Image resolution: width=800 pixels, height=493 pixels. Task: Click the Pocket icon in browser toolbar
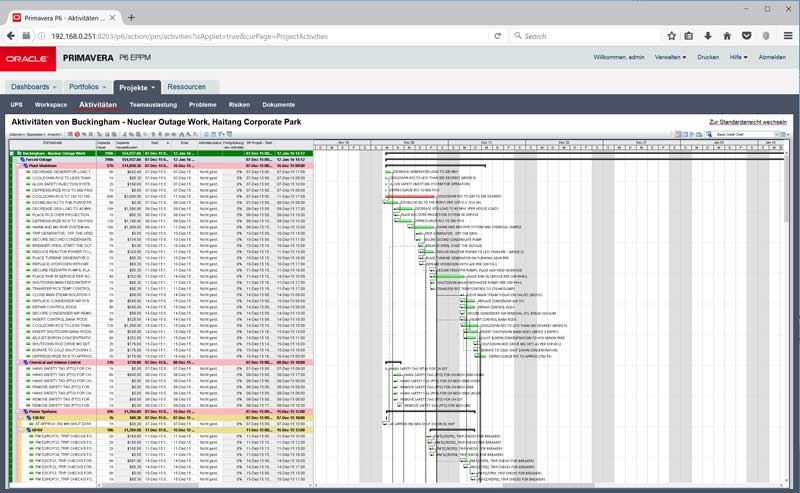[746, 36]
